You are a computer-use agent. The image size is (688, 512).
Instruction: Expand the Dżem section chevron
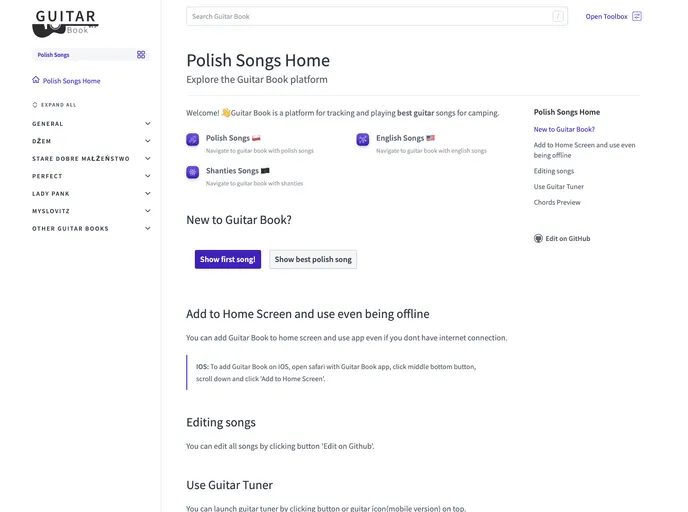pyautogui.click(x=148, y=141)
